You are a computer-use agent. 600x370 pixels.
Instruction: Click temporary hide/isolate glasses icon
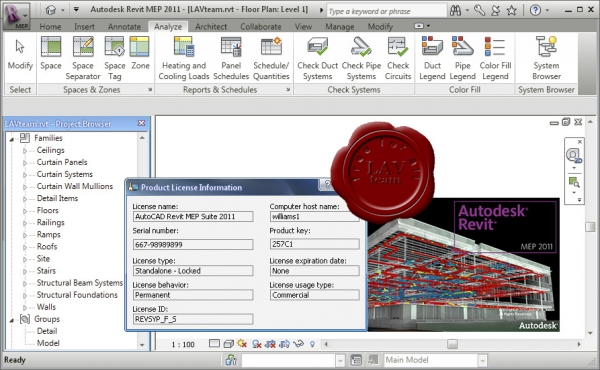pyautogui.click(x=298, y=344)
